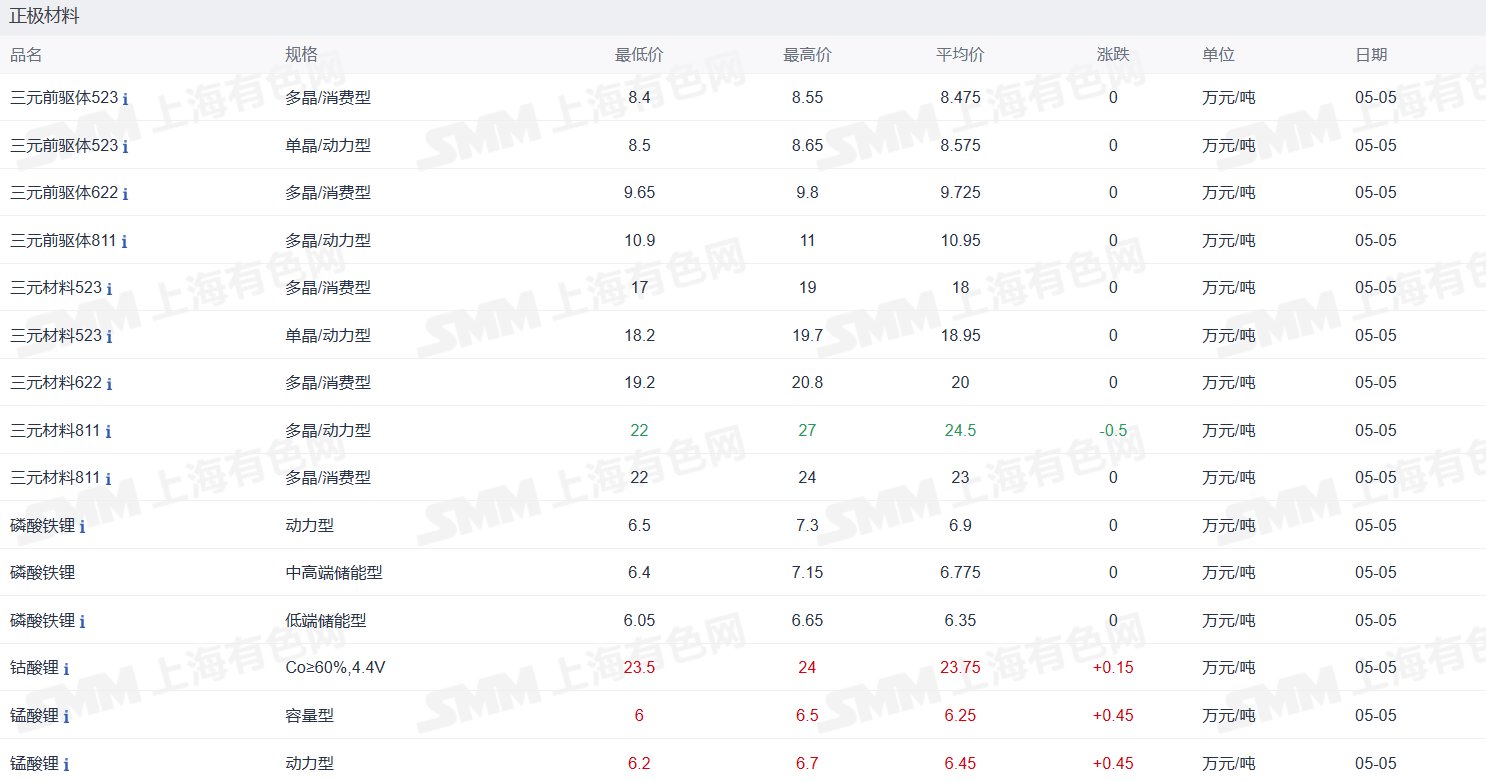Select red highest price 6.7
The width and height of the screenshot is (1486, 781).
[807, 764]
